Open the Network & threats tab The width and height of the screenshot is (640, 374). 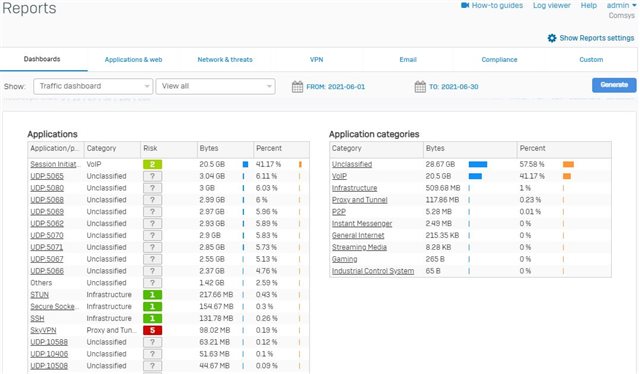click(225, 60)
